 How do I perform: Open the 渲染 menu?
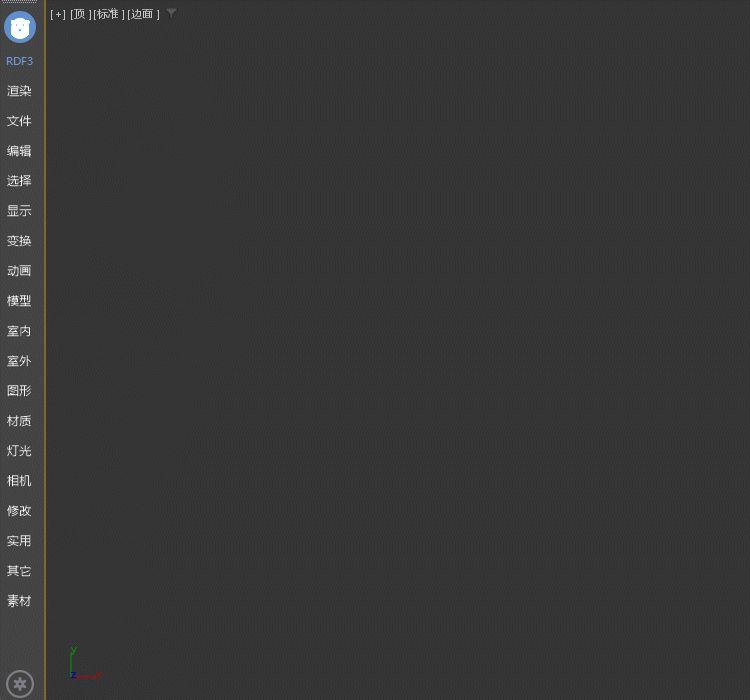[20, 91]
